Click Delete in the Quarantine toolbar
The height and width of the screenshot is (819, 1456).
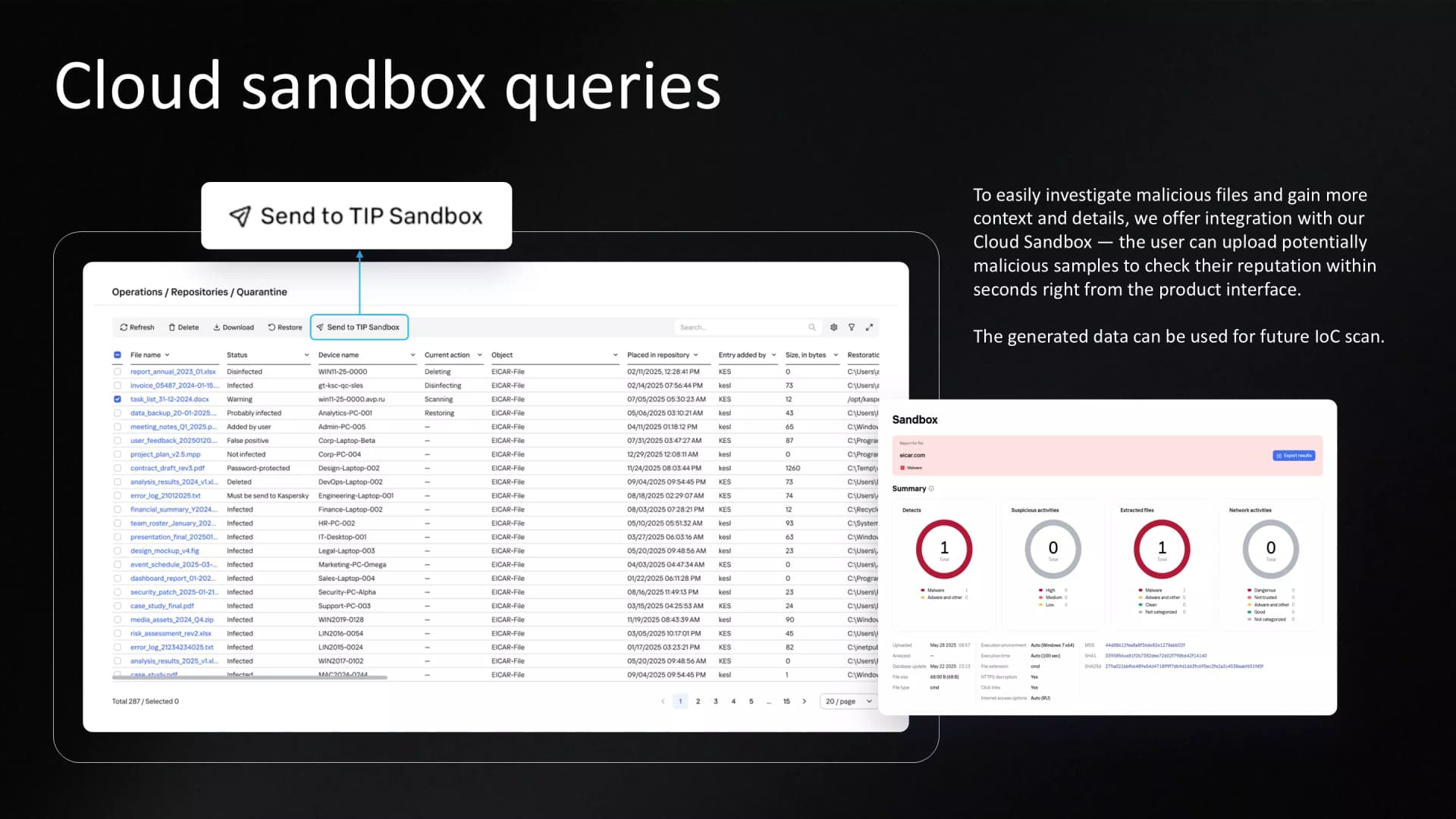(x=184, y=328)
